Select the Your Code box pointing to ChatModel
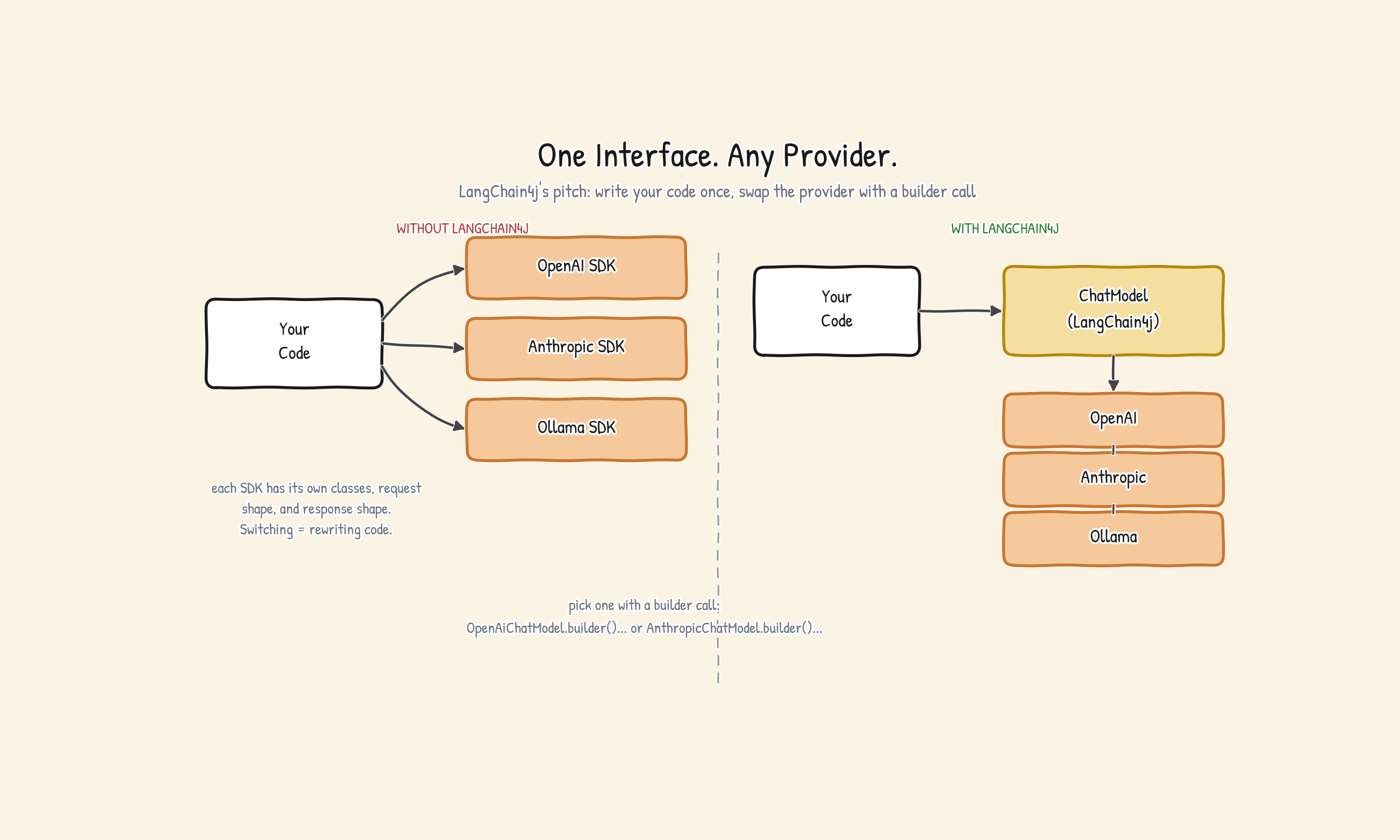 click(x=837, y=311)
